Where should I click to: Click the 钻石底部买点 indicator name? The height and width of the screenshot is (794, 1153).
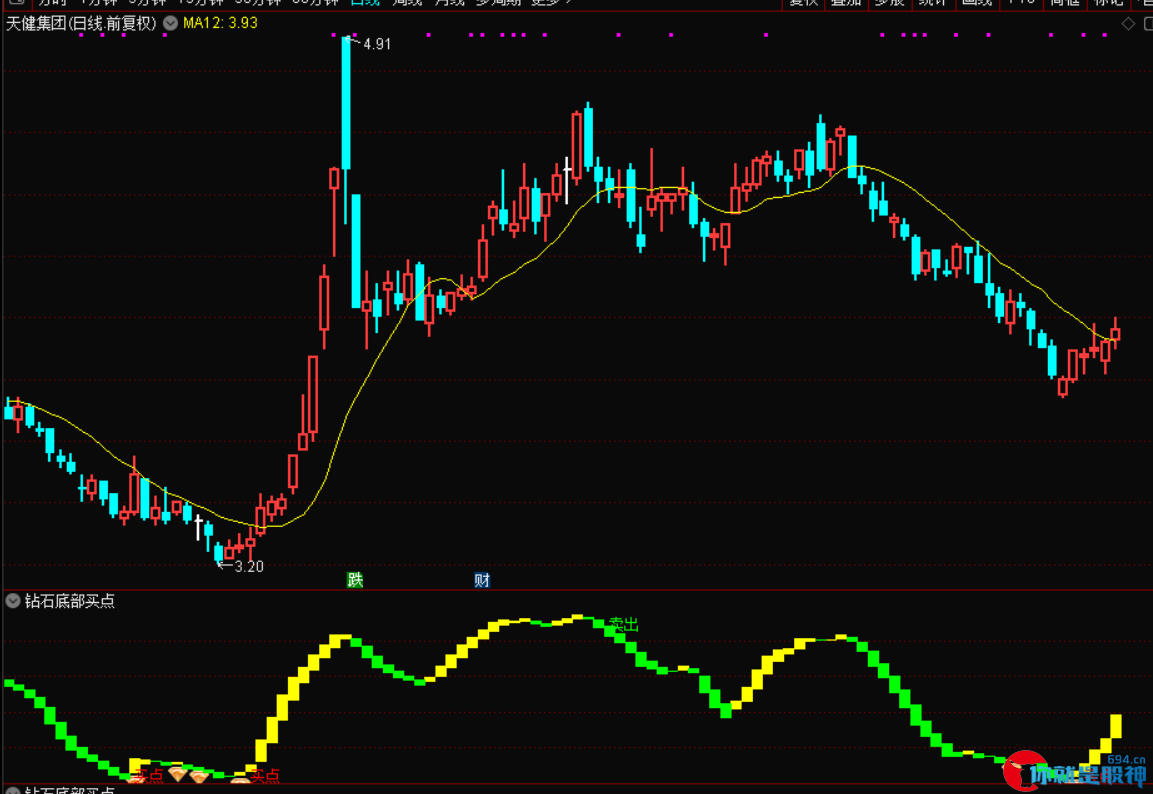click(x=70, y=601)
